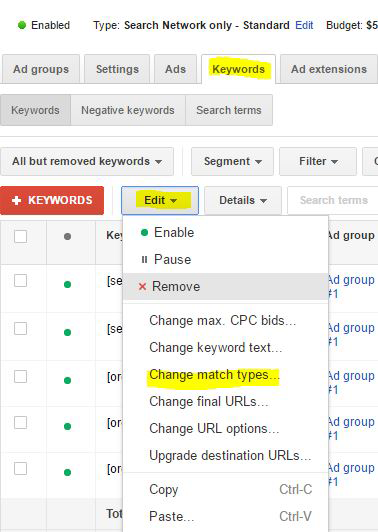The width and height of the screenshot is (378, 532).
Task: Click the Ad group column header
Action: 352,235
